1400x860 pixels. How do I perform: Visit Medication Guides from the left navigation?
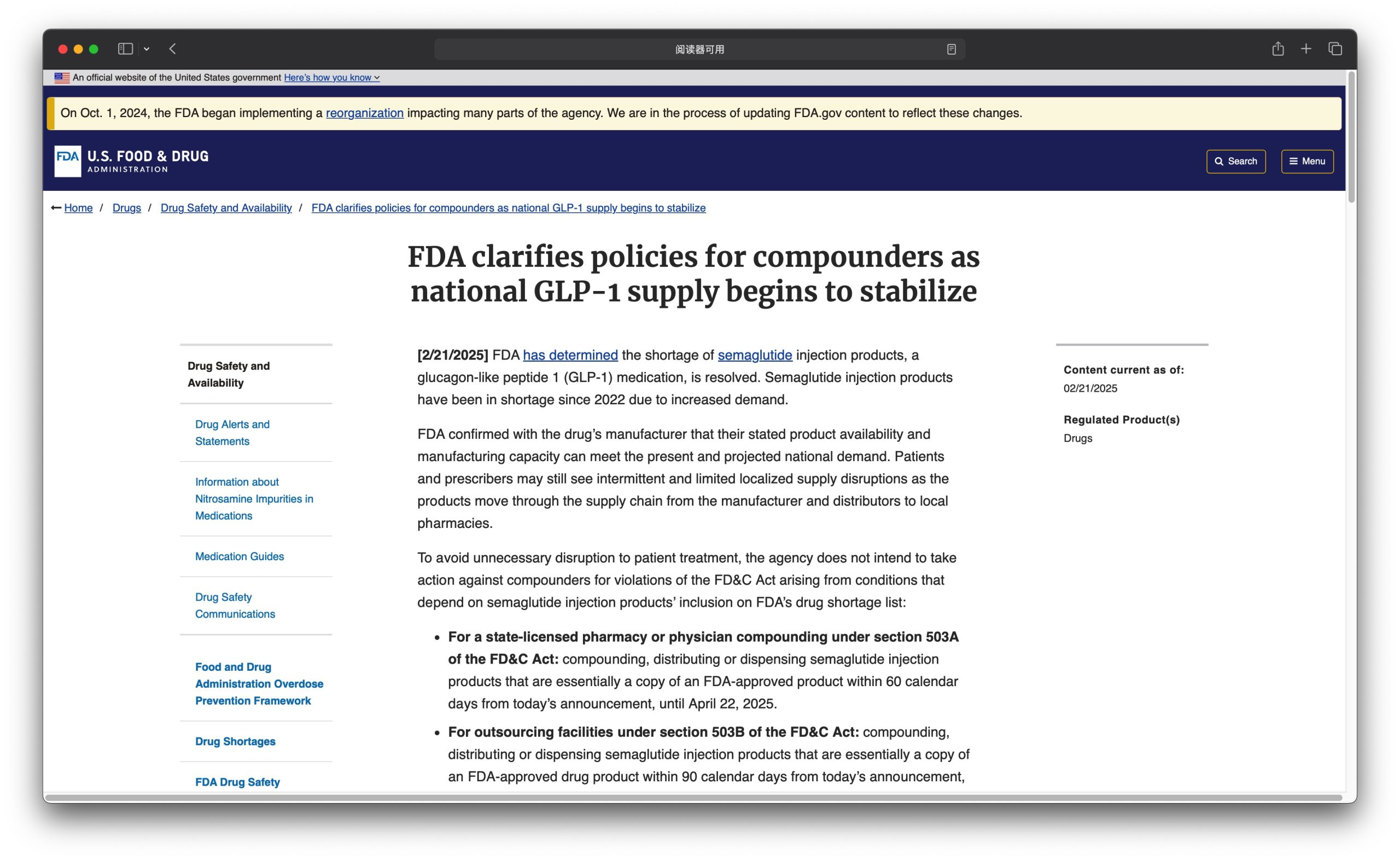(x=240, y=556)
